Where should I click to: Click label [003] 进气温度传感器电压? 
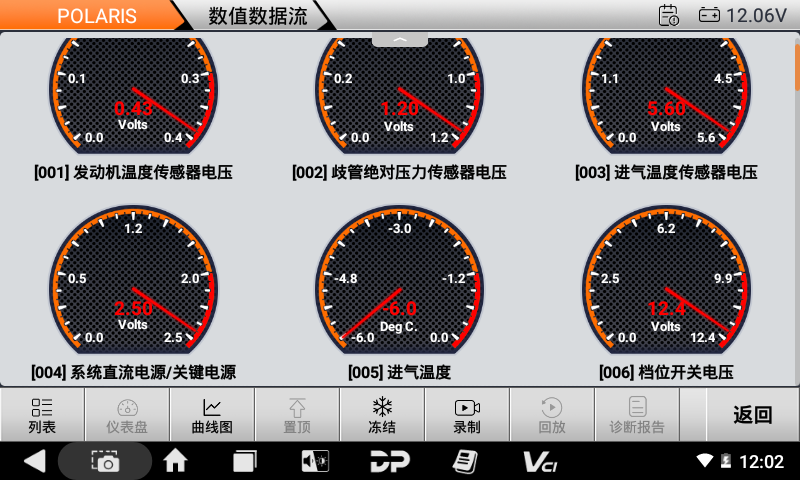coord(666,172)
